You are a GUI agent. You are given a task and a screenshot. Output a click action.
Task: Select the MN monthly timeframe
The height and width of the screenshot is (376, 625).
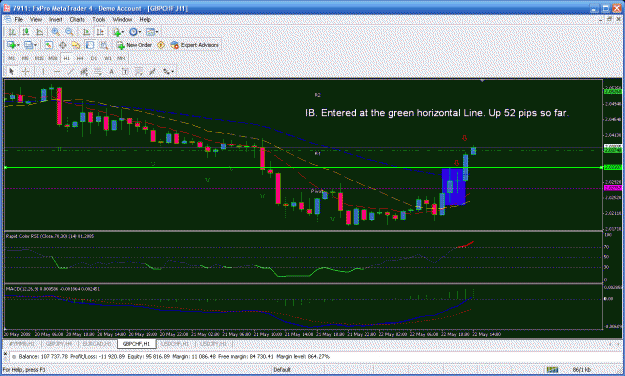121,58
